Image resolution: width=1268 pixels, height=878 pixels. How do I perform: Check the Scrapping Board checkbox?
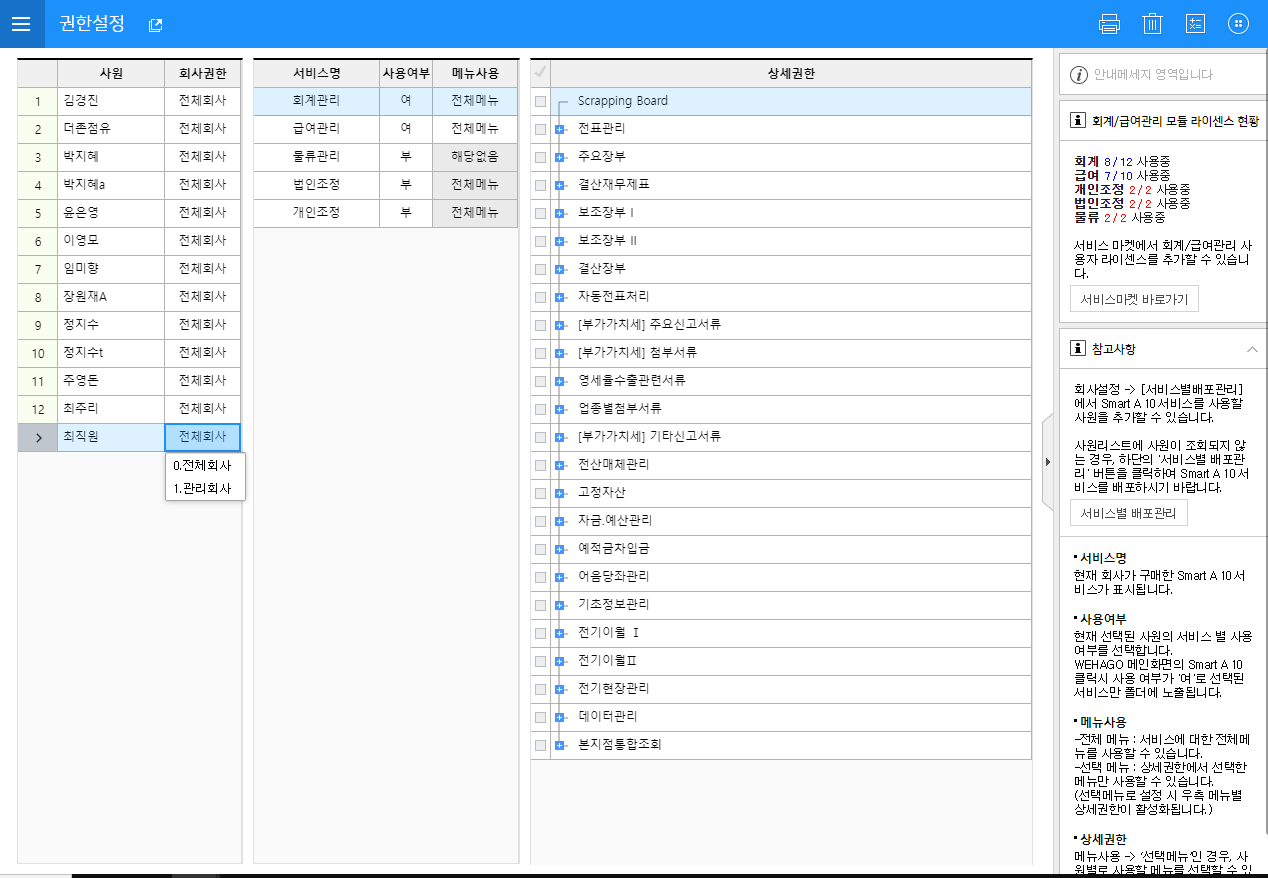[x=541, y=101]
